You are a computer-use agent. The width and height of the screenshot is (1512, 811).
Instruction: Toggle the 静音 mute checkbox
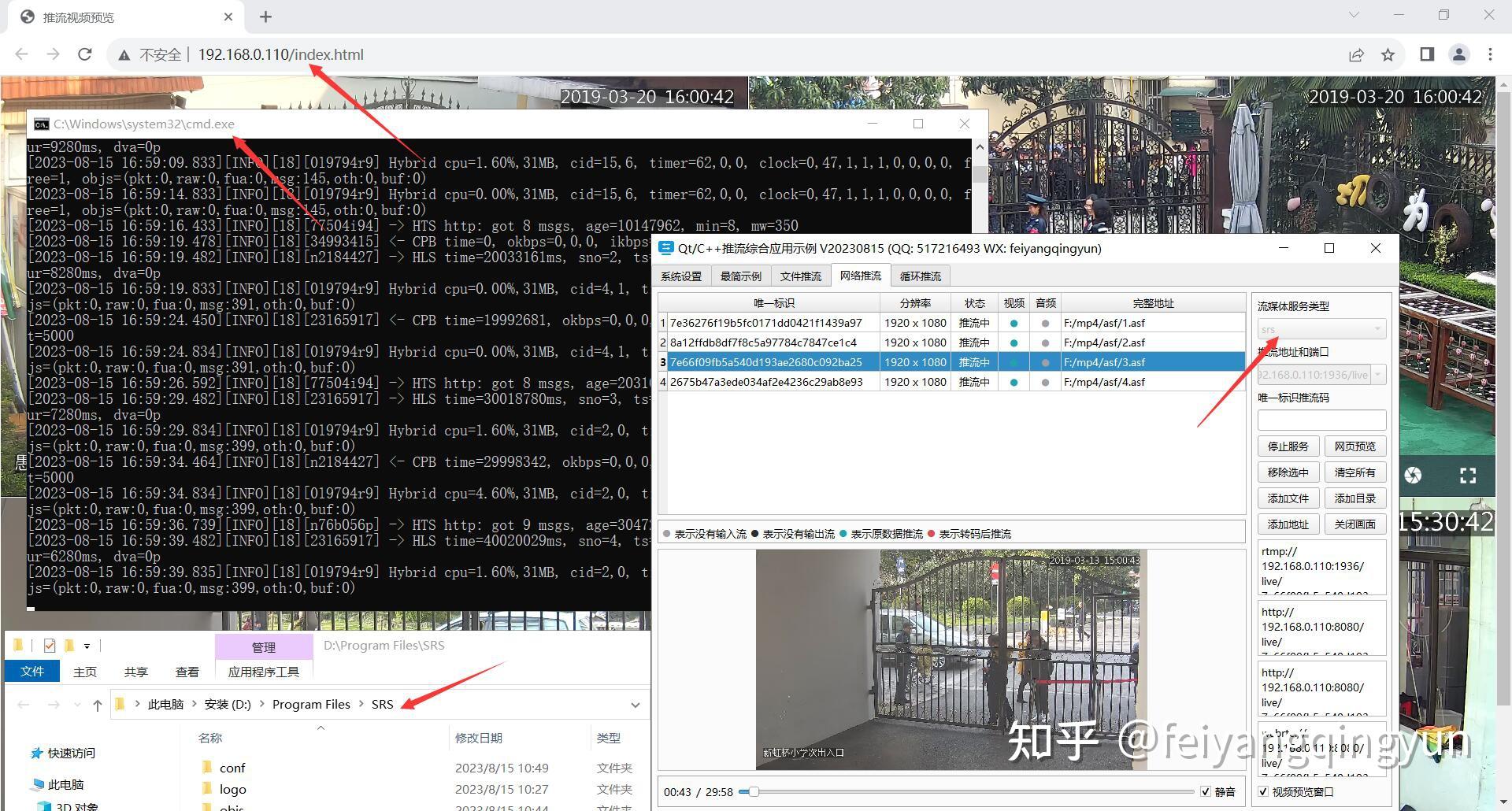point(1206,791)
